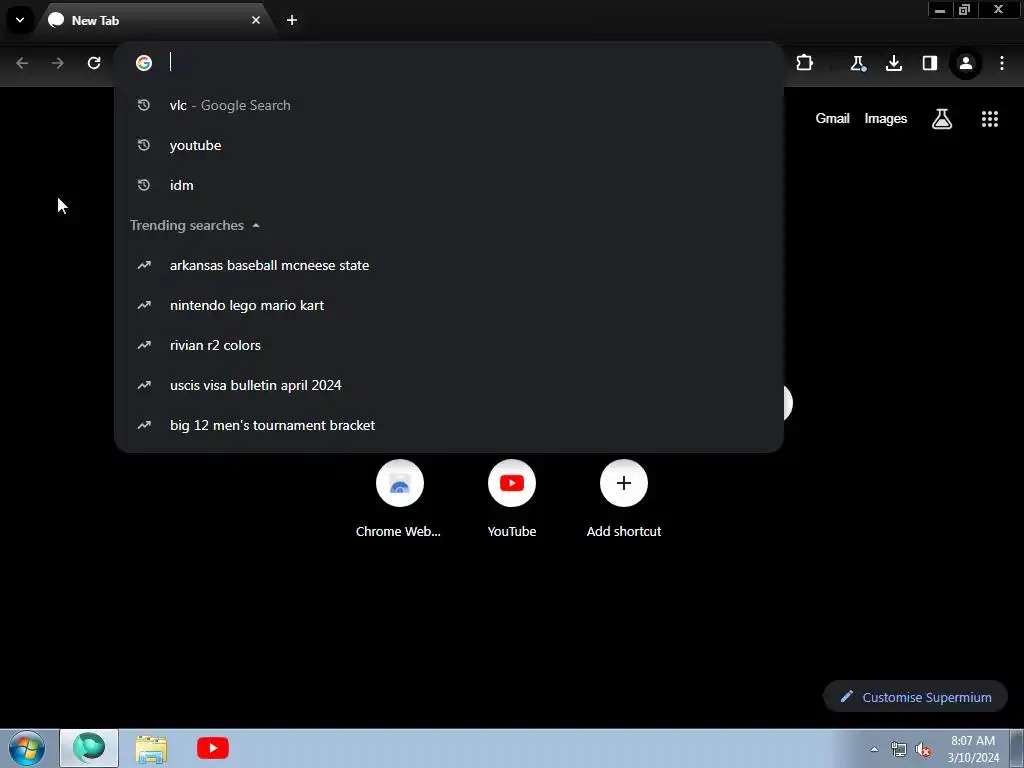This screenshot has height=768, width=1024.
Task: Open the Windows Start menu
Action: click(27, 748)
